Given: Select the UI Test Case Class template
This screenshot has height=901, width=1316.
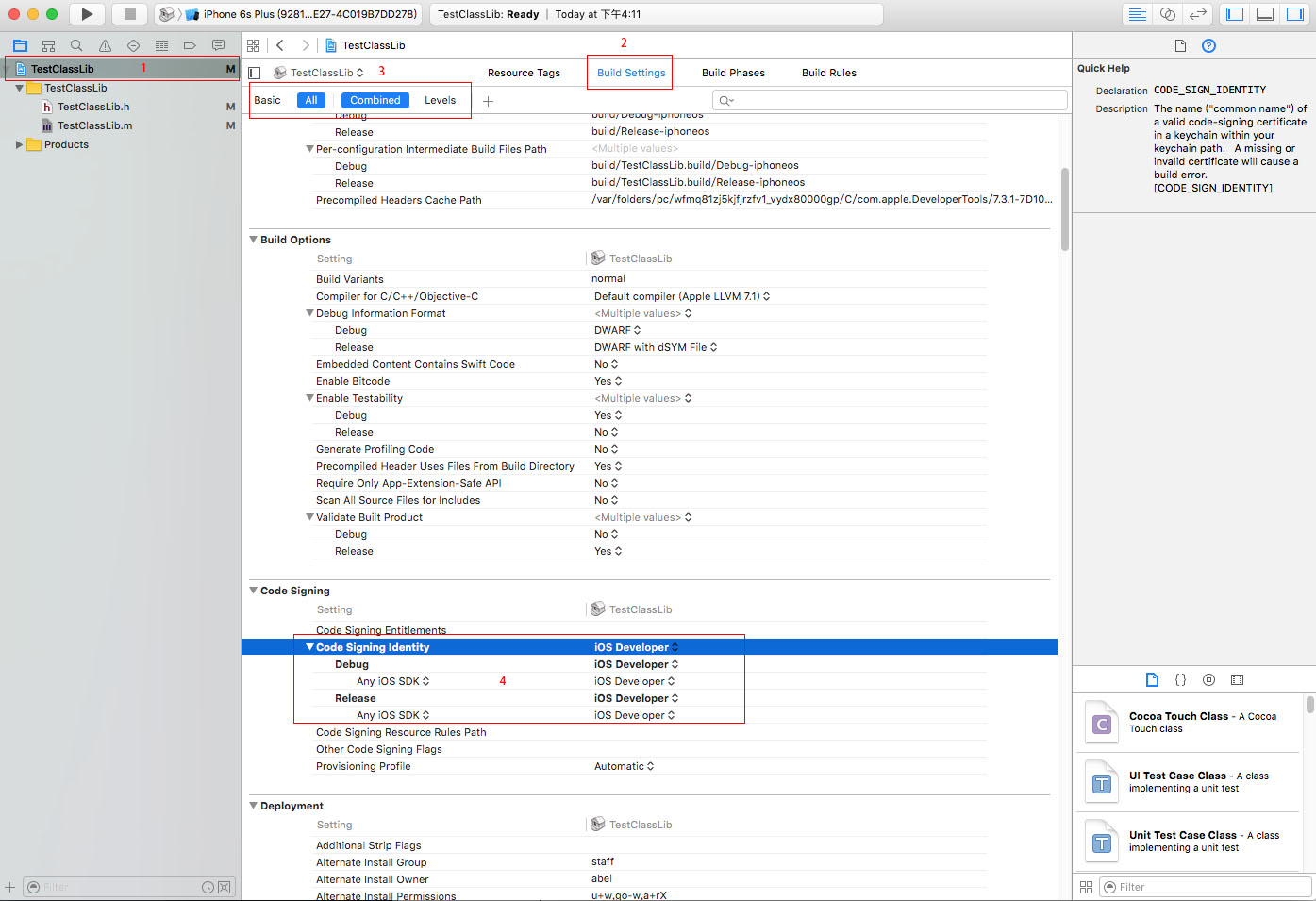Looking at the screenshot, I should (1189, 782).
